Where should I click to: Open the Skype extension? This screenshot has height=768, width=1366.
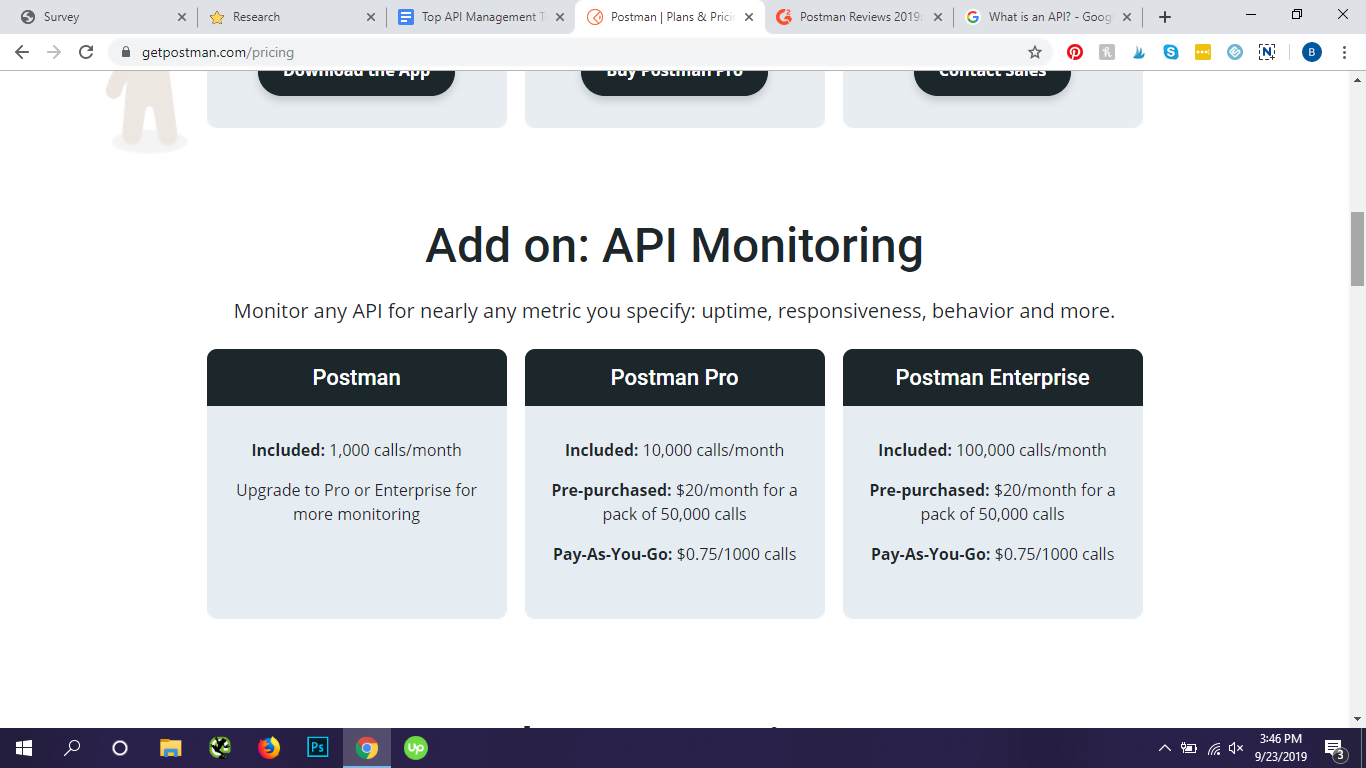point(1171,52)
